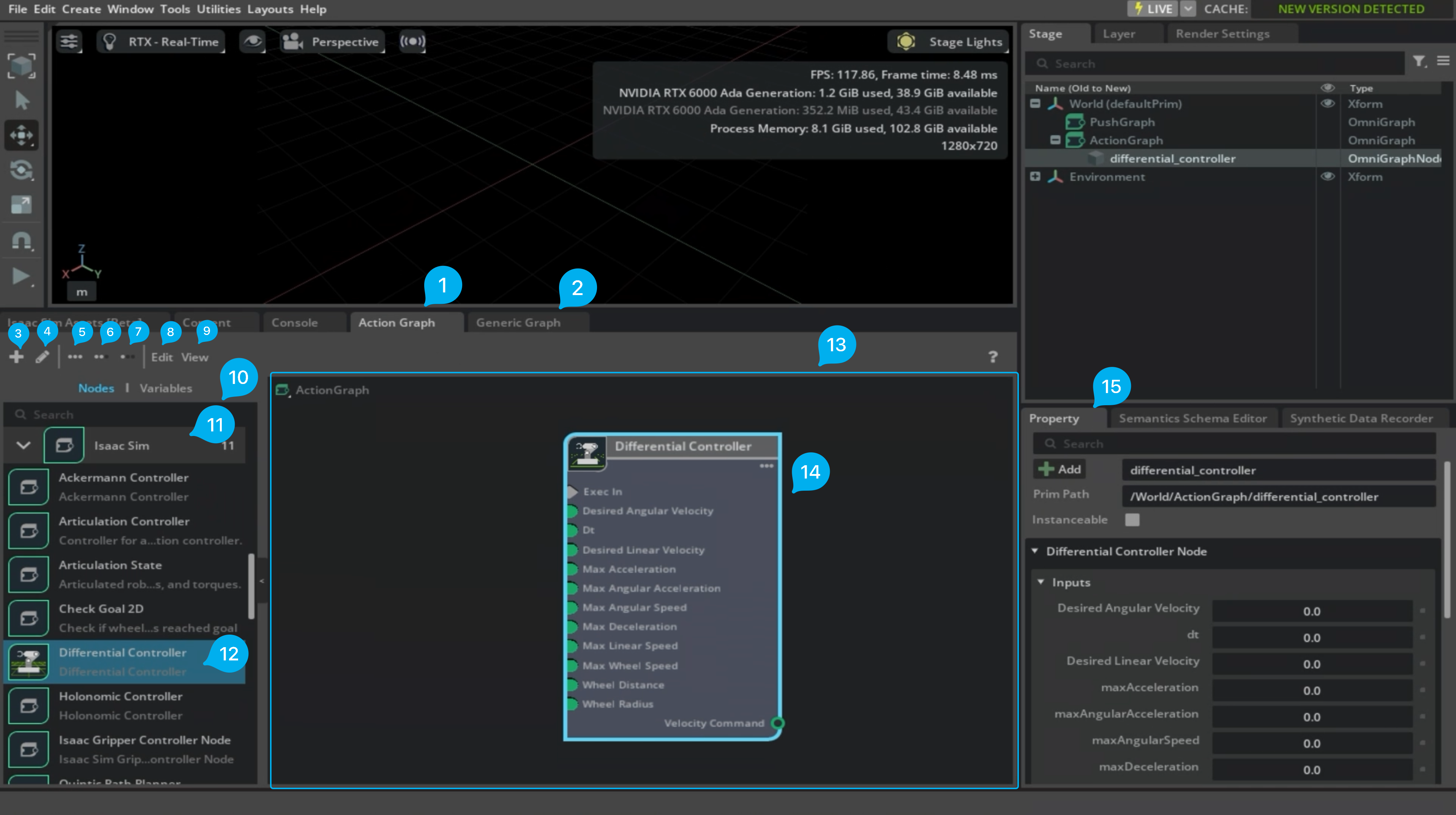Click the PushGraph icon in Stage tree
Screen dimensions: 1456x815
click(1074, 122)
